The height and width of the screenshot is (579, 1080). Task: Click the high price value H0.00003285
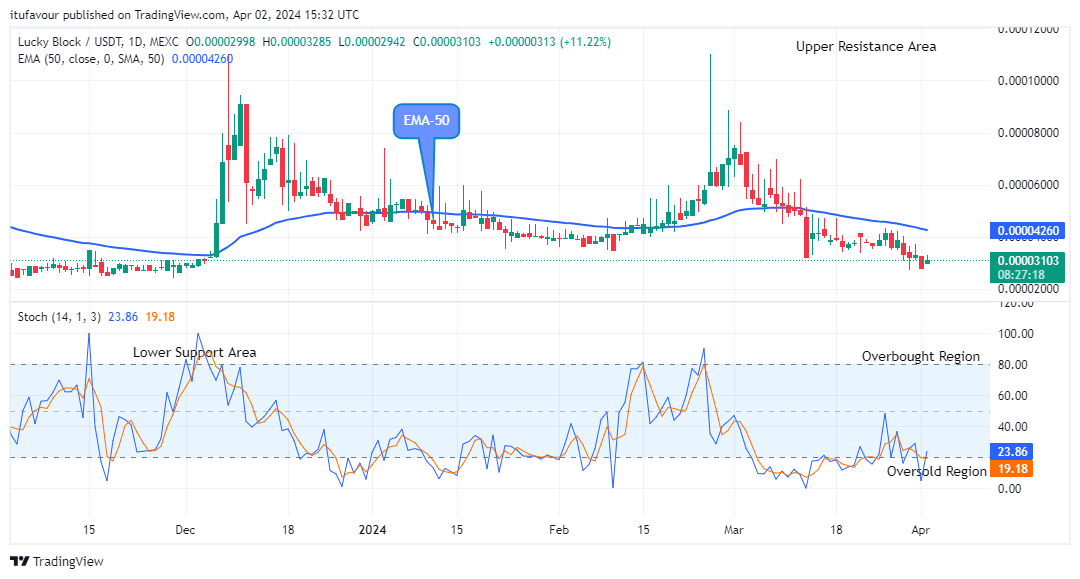(x=296, y=42)
